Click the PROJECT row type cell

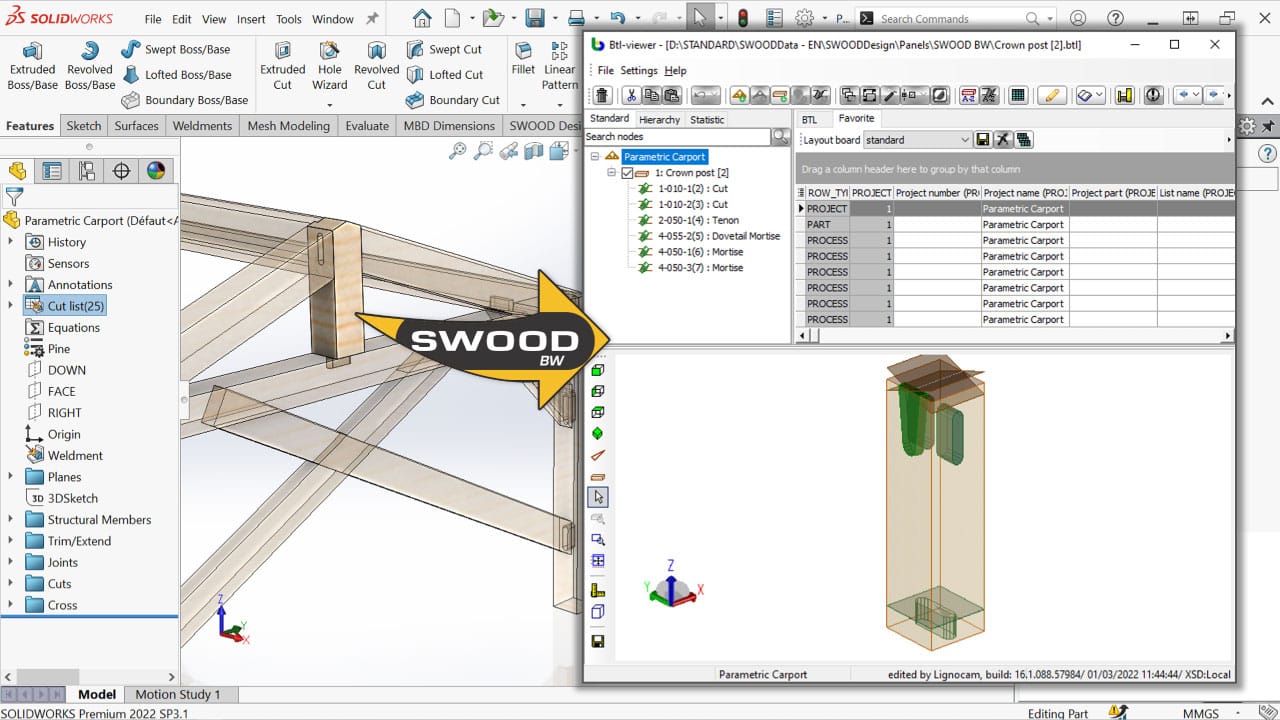click(827, 209)
